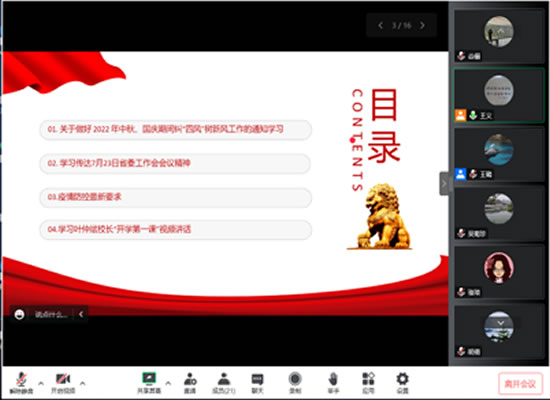
Task: Expand video options arrow
Action: [x=83, y=383]
